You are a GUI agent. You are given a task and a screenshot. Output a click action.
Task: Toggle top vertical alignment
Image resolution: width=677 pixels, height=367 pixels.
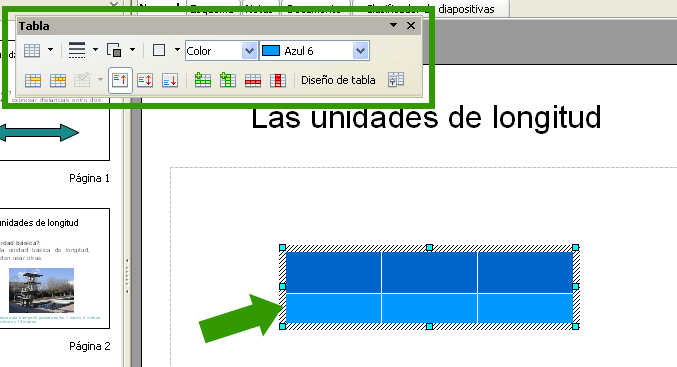point(120,80)
